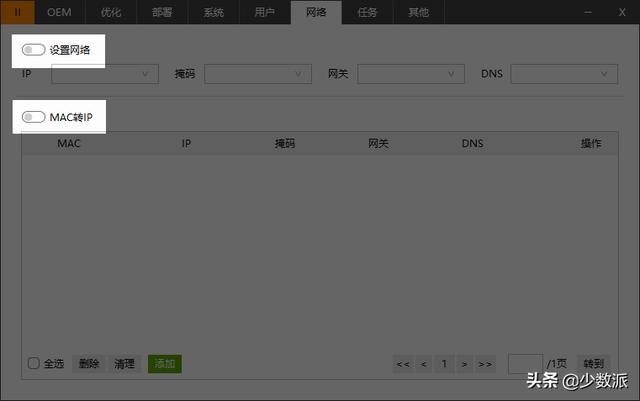
Task: Jump to first page with <<
Action: [403, 364]
